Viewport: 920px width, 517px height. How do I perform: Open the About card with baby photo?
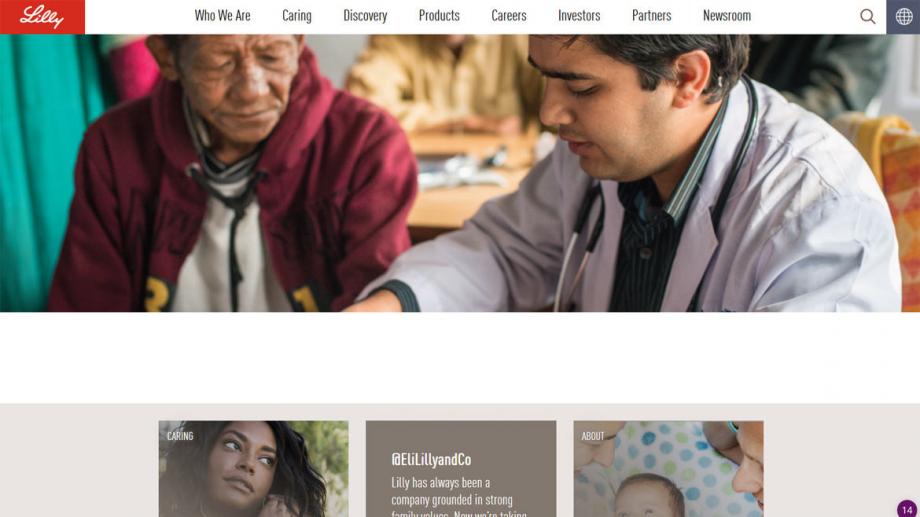668,469
